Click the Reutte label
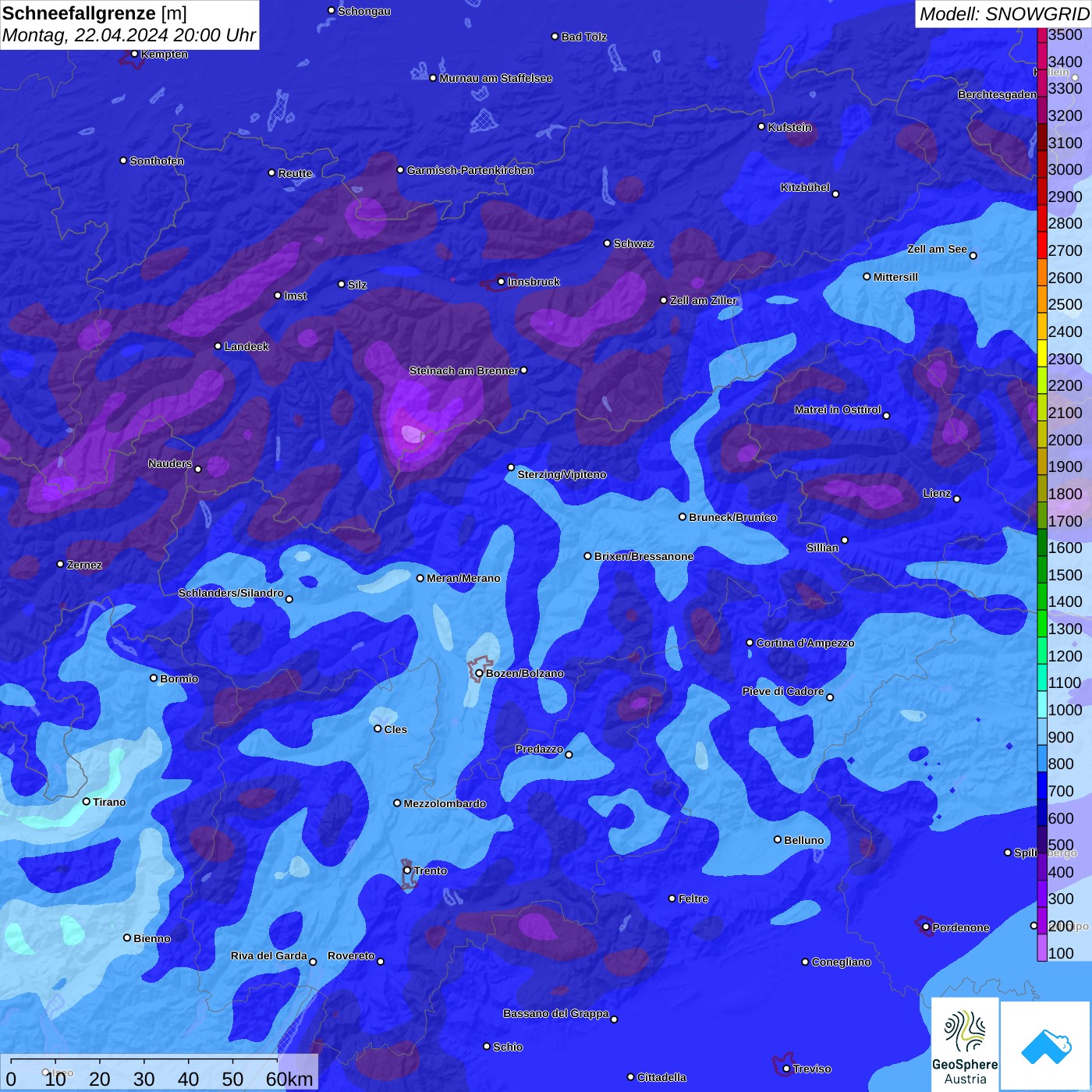Screen dimensions: 1092x1092 [295, 173]
